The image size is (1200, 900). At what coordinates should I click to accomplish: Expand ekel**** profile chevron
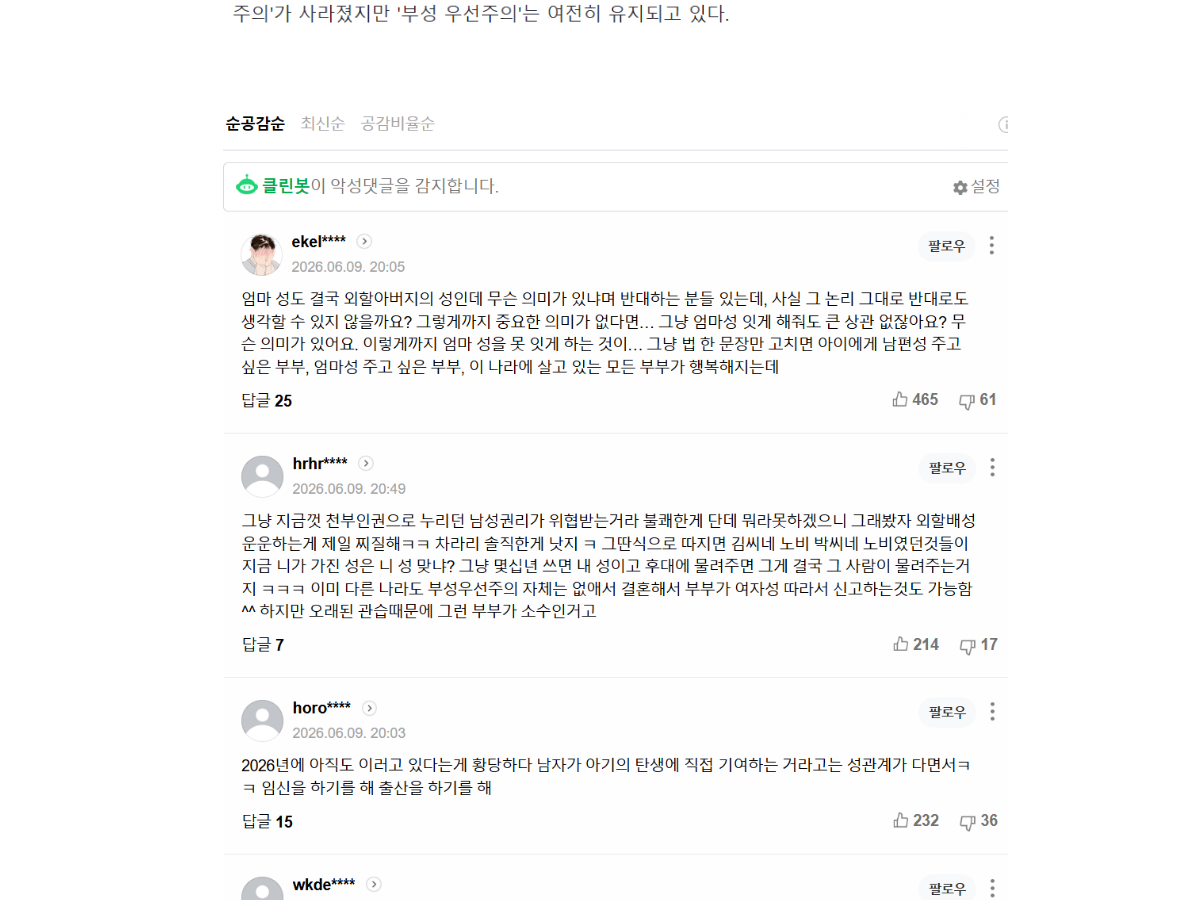(364, 241)
